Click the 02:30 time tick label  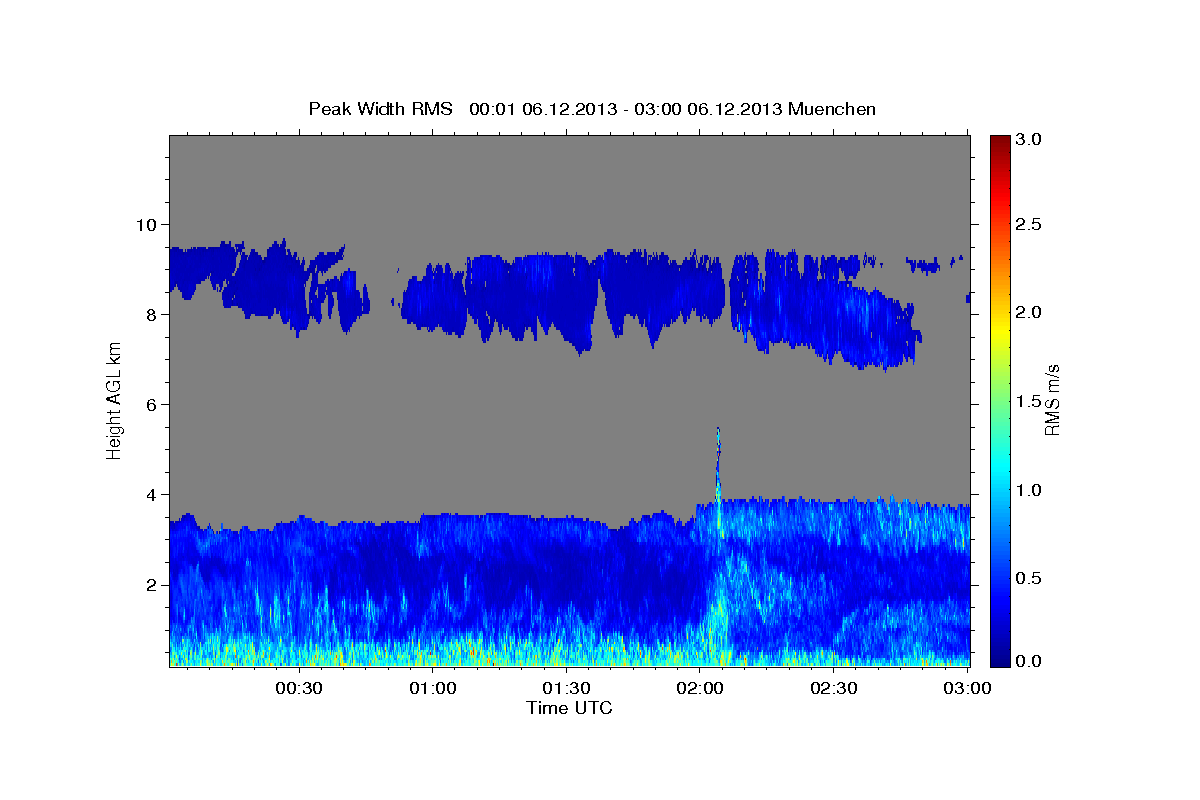(x=834, y=688)
